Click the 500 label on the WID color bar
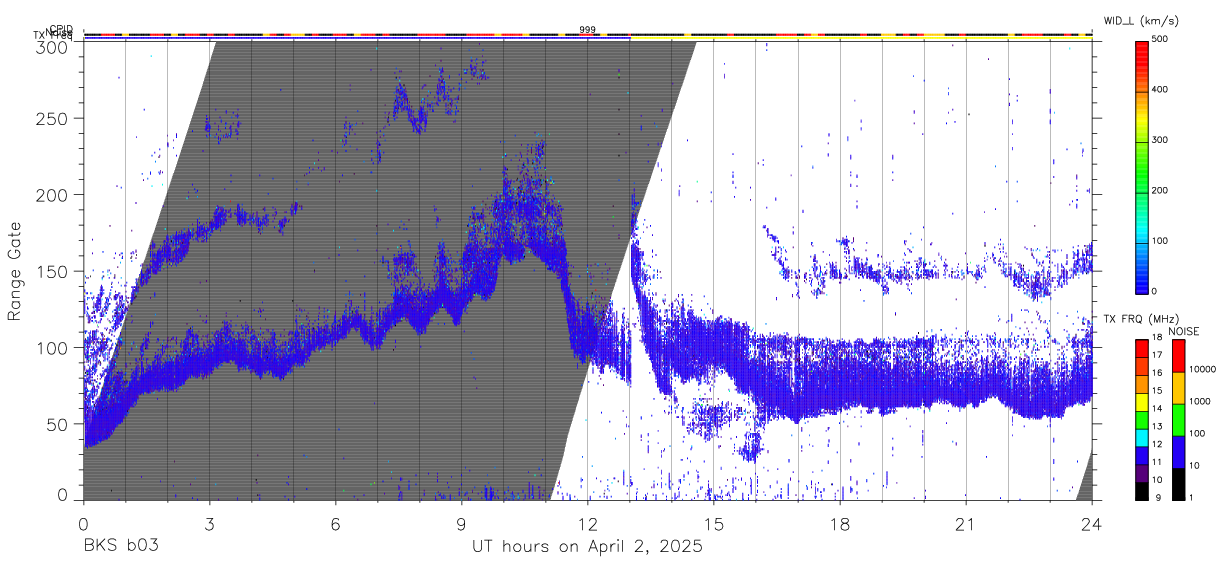The height and width of the screenshot is (567, 1228). coord(1158,40)
